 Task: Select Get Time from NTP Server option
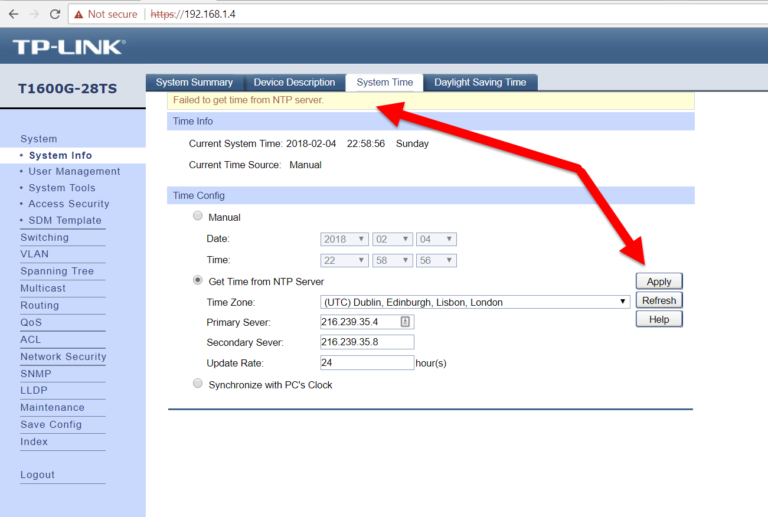pyautogui.click(x=197, y=280)
